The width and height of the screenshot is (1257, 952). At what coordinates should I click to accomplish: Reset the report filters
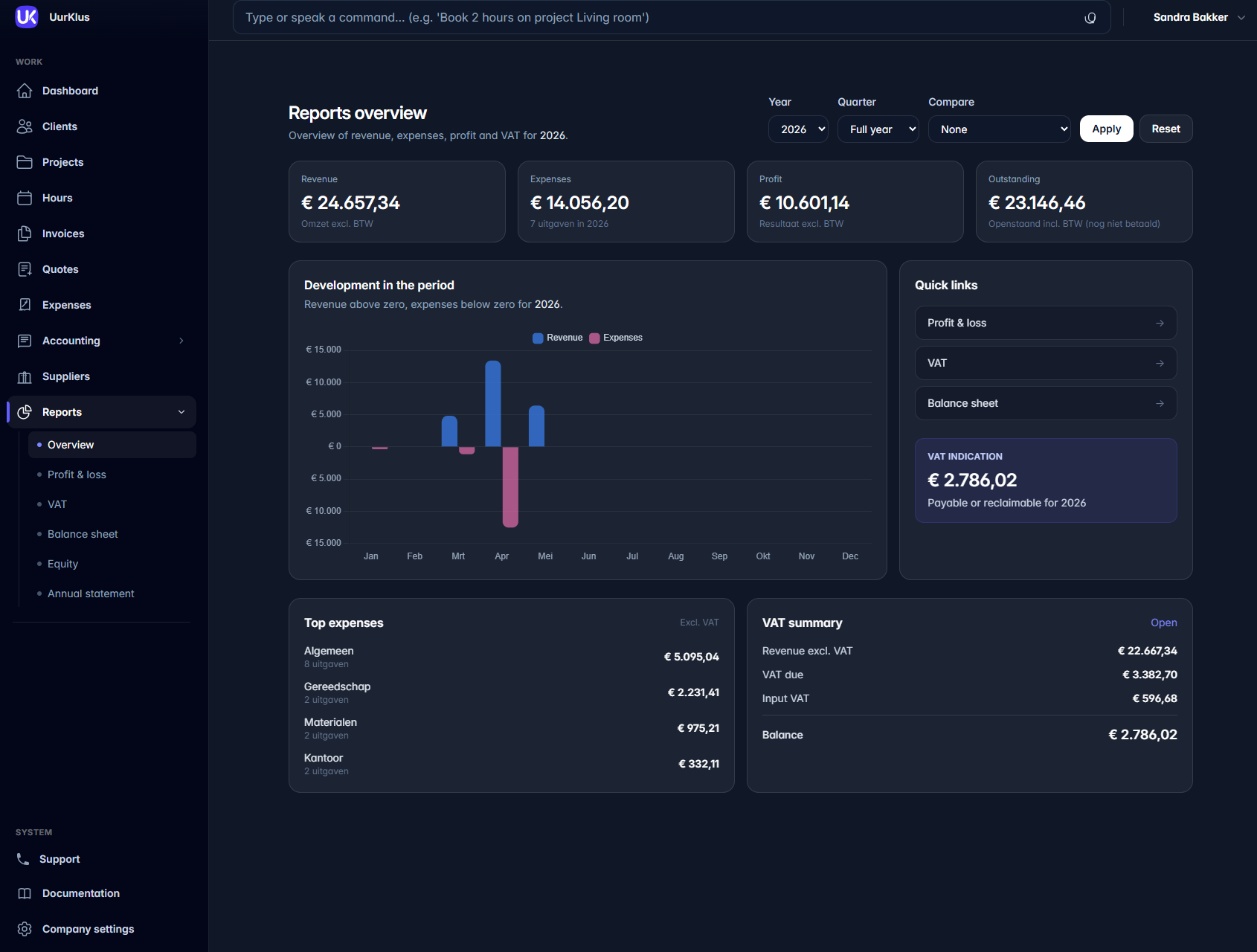click(1166, 129)
